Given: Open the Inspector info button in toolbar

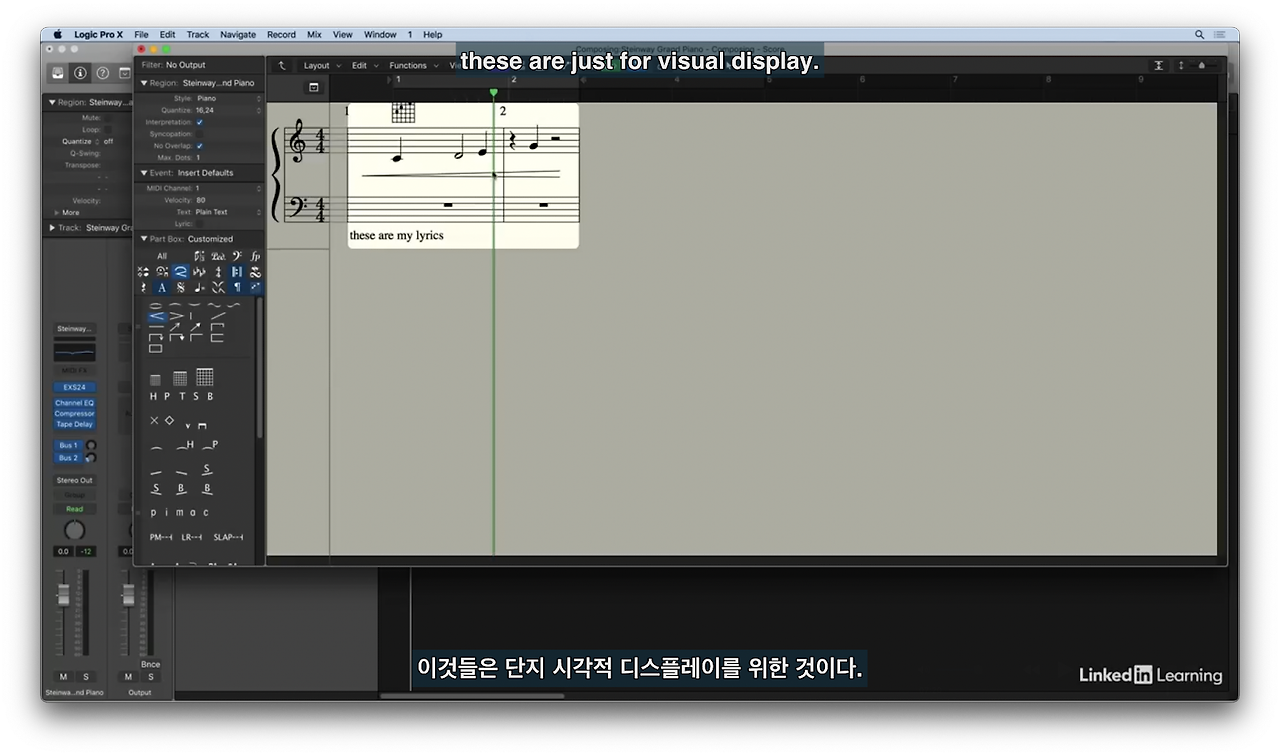Looking at the screenshot, I should [x=80, y=73].
